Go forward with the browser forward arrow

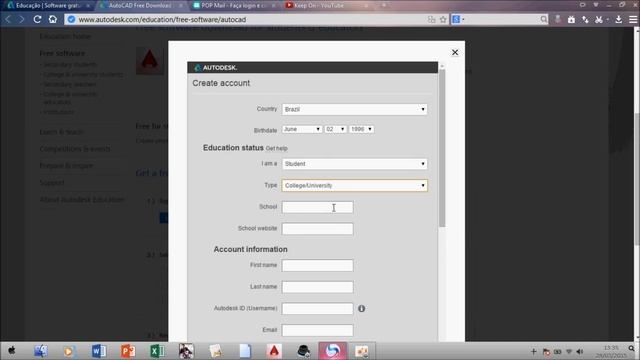[22, 19]
